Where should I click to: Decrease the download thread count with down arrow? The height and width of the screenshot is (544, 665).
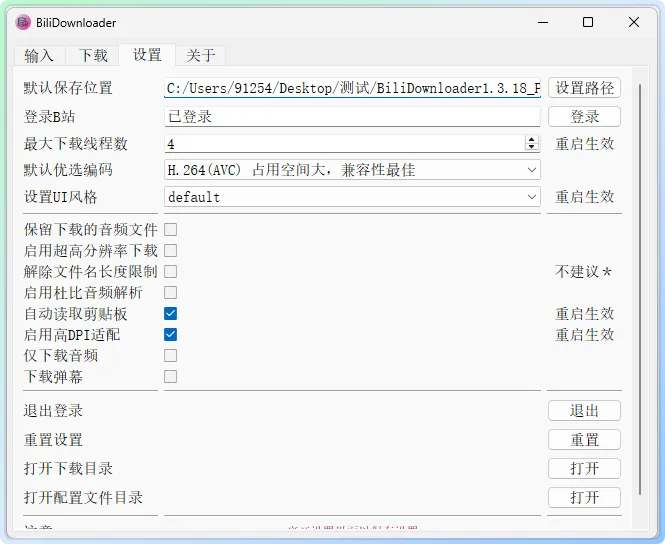coord(531,148)
